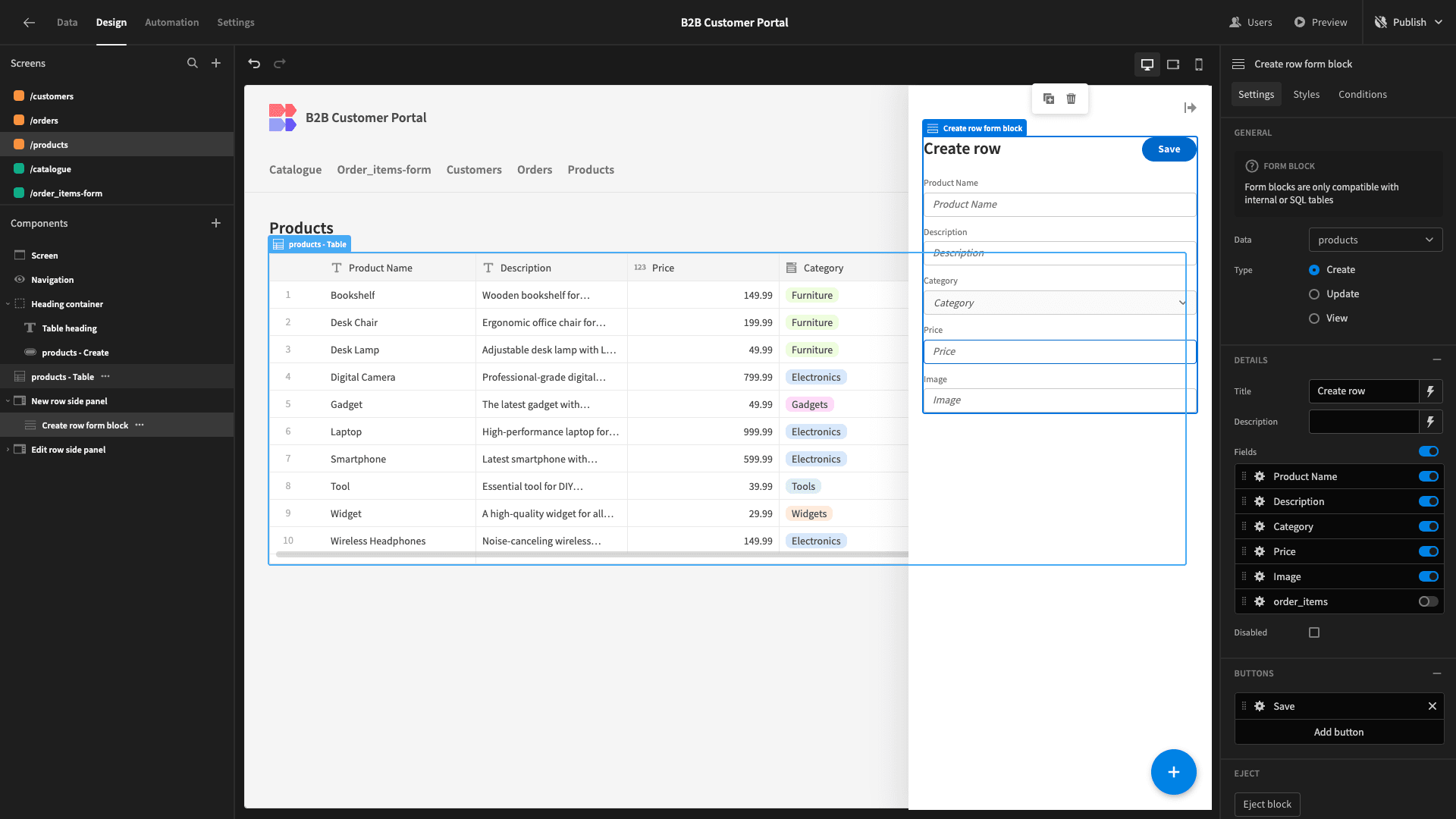Click the Save button in form

click(1169, 149)
